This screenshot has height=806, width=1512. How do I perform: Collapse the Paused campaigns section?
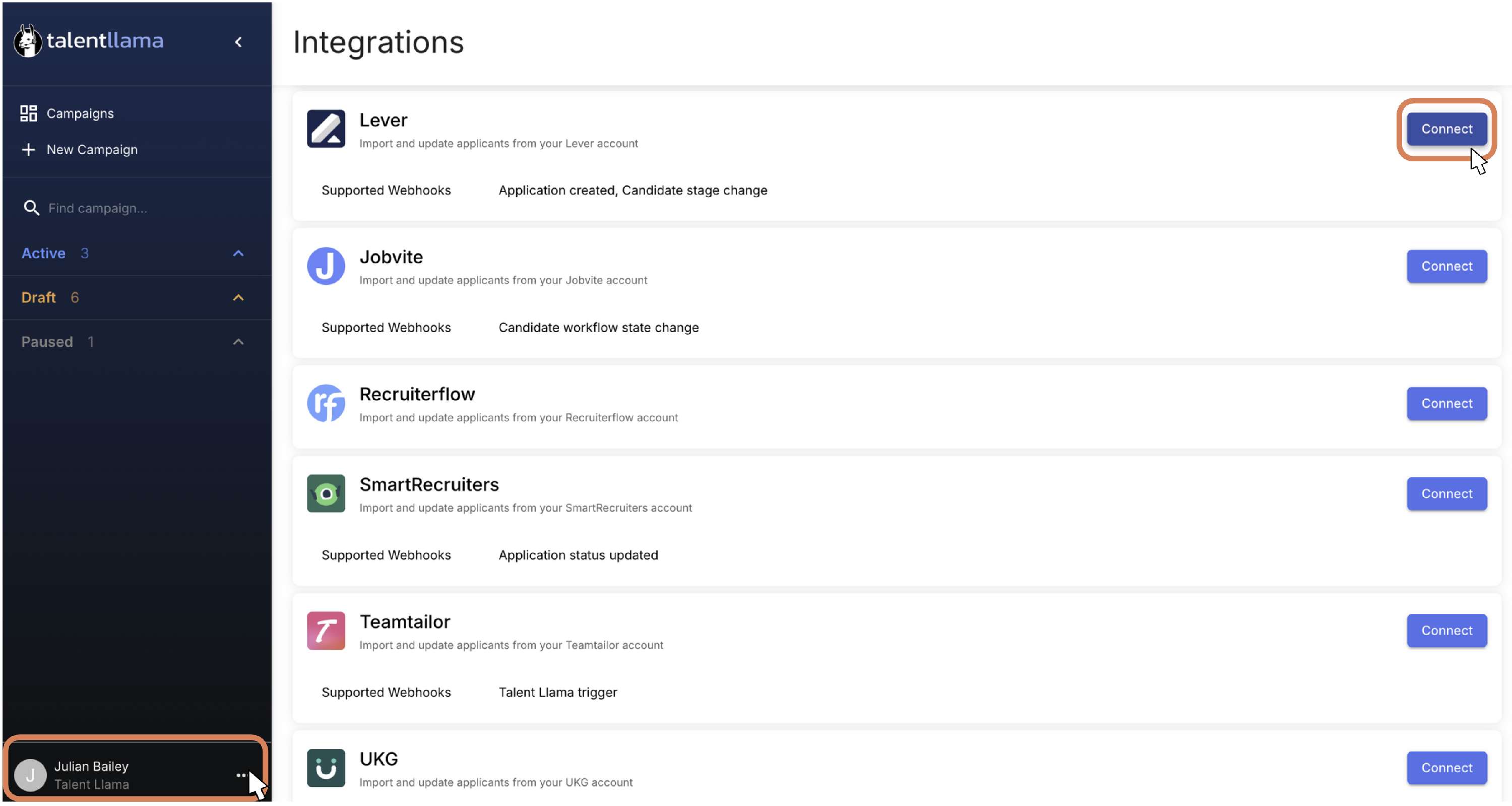pos(238,342)
